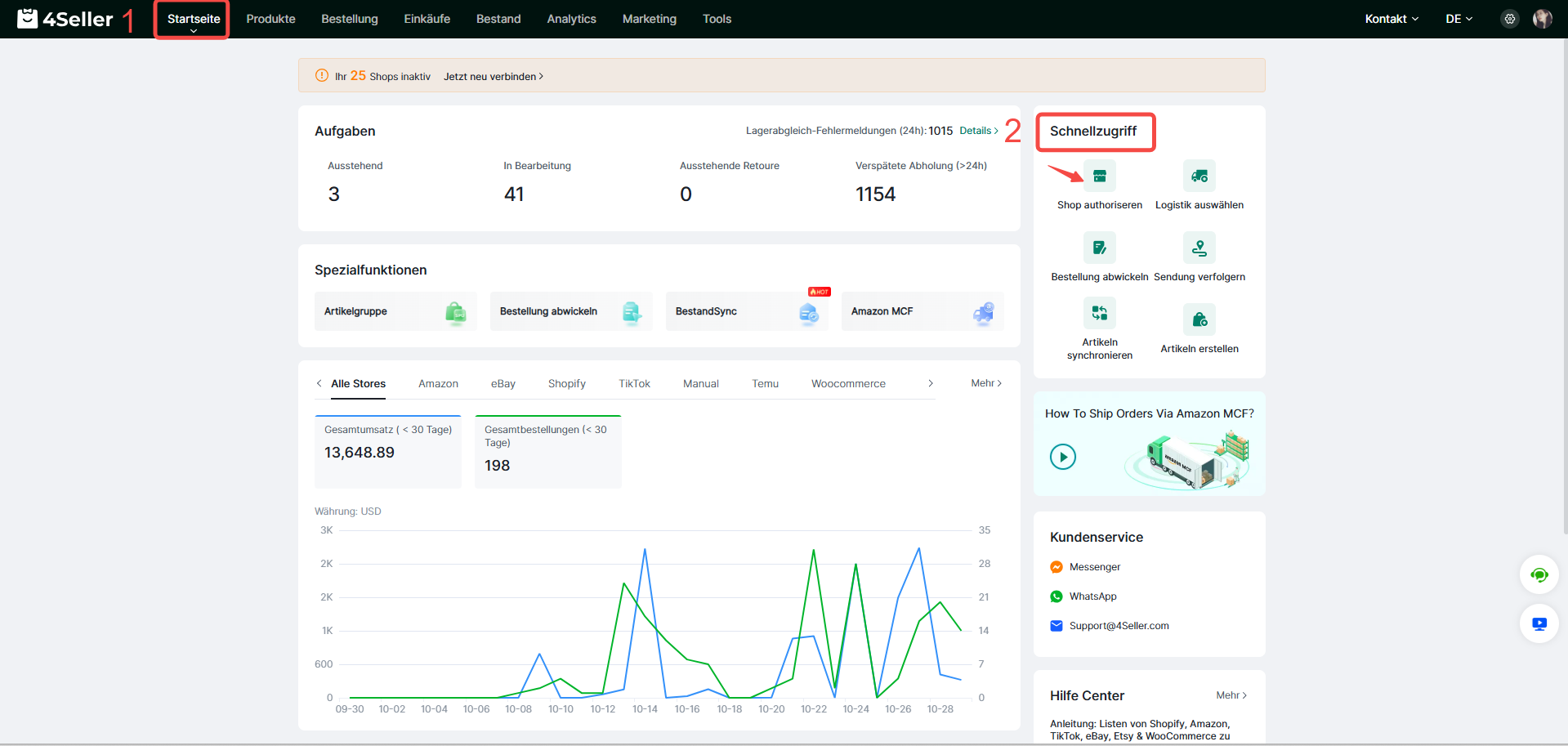Expand the Kontakt dropdown menu
This screenshot has width=1568, height=746.
tap(1391, 19)
